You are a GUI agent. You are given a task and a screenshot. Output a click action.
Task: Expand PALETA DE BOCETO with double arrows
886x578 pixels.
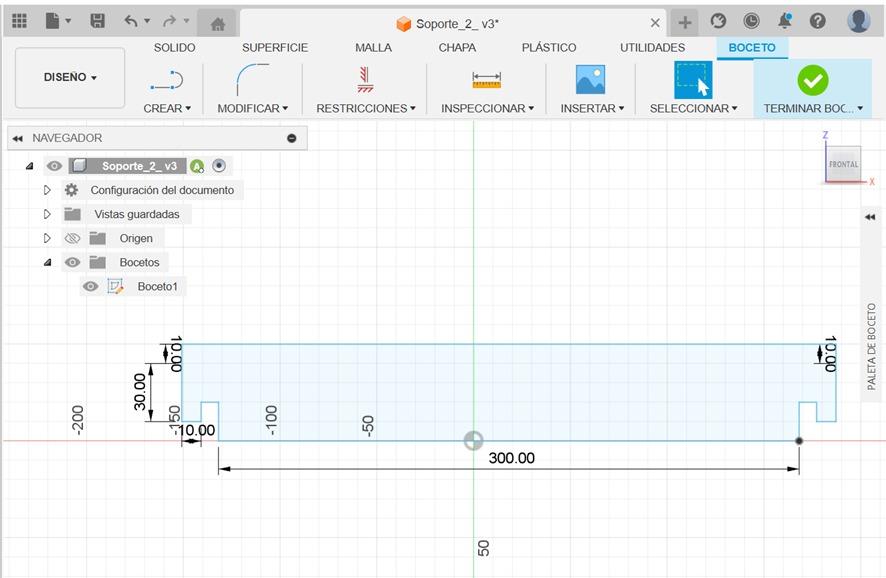870,217
